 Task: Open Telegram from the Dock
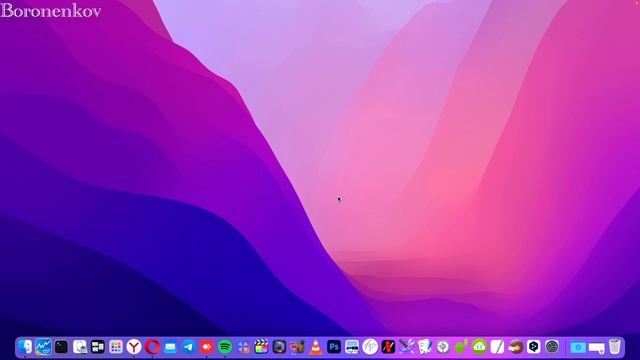[x=188, y=347]
